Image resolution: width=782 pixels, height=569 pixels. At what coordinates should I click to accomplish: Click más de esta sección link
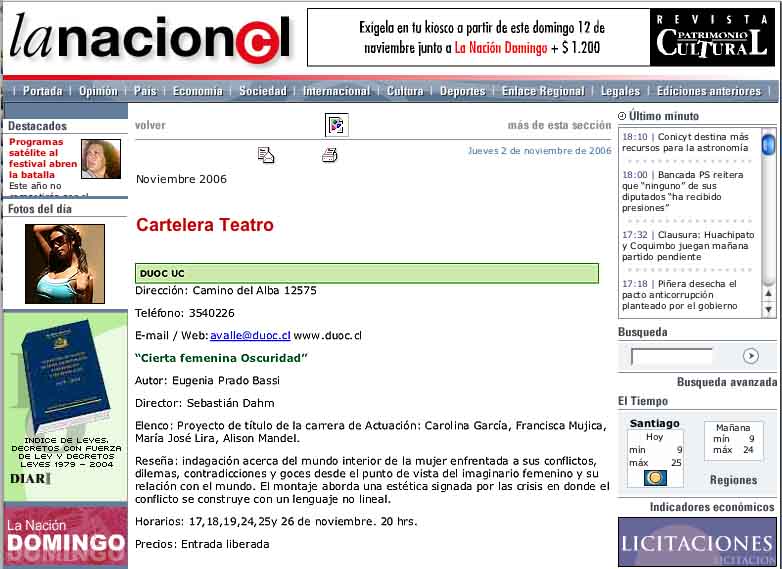559,125
